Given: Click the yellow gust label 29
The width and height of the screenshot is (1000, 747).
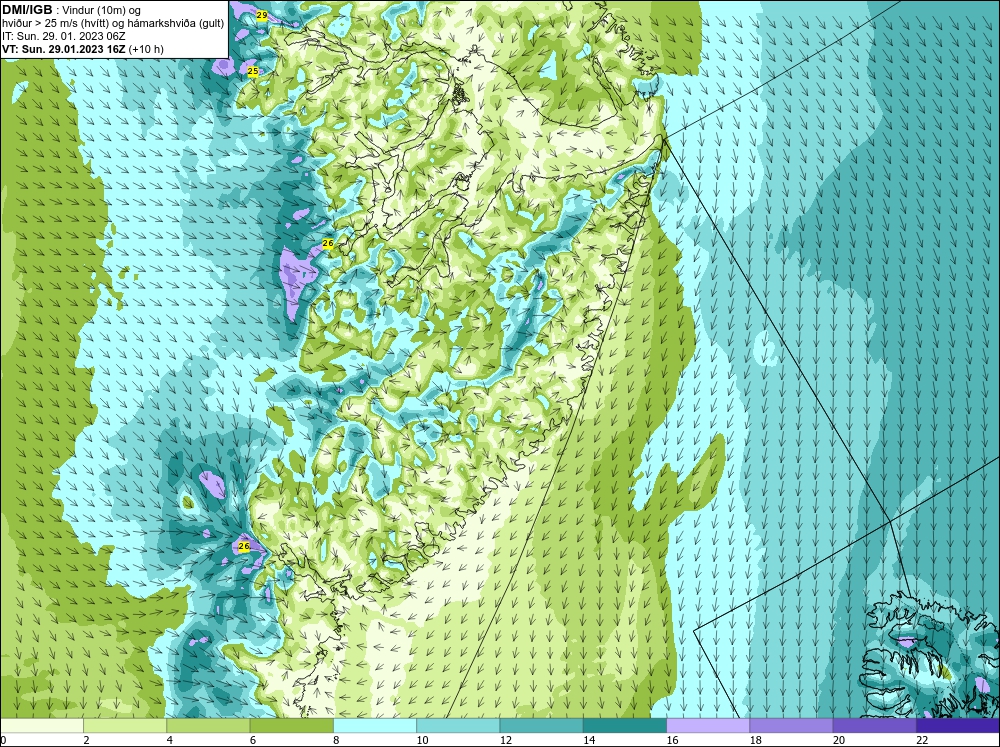Looking at the screenshot, I should click(x=261, y=15).
